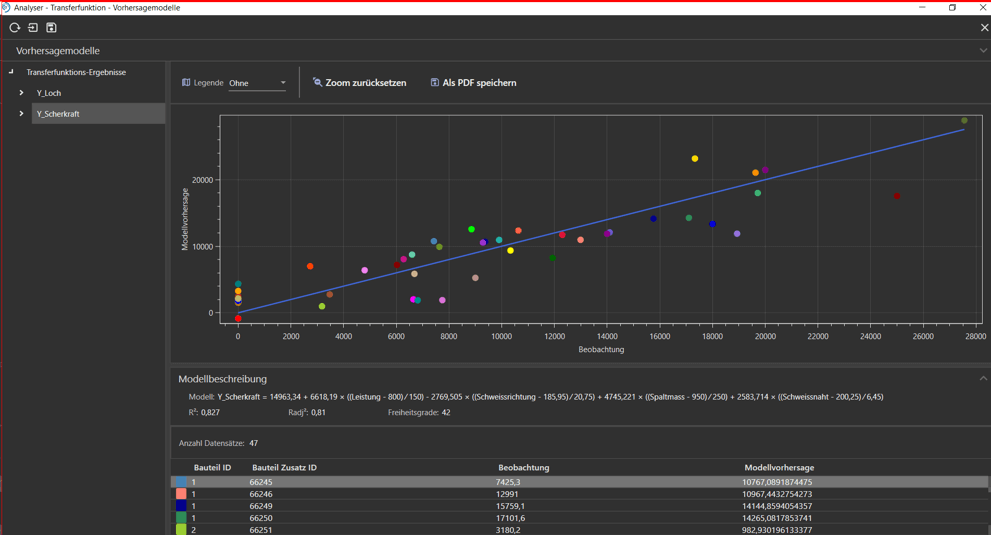Viewport: 991px width, 535px height.
Task: Click the Legende map icon
Action: point(186,83)
